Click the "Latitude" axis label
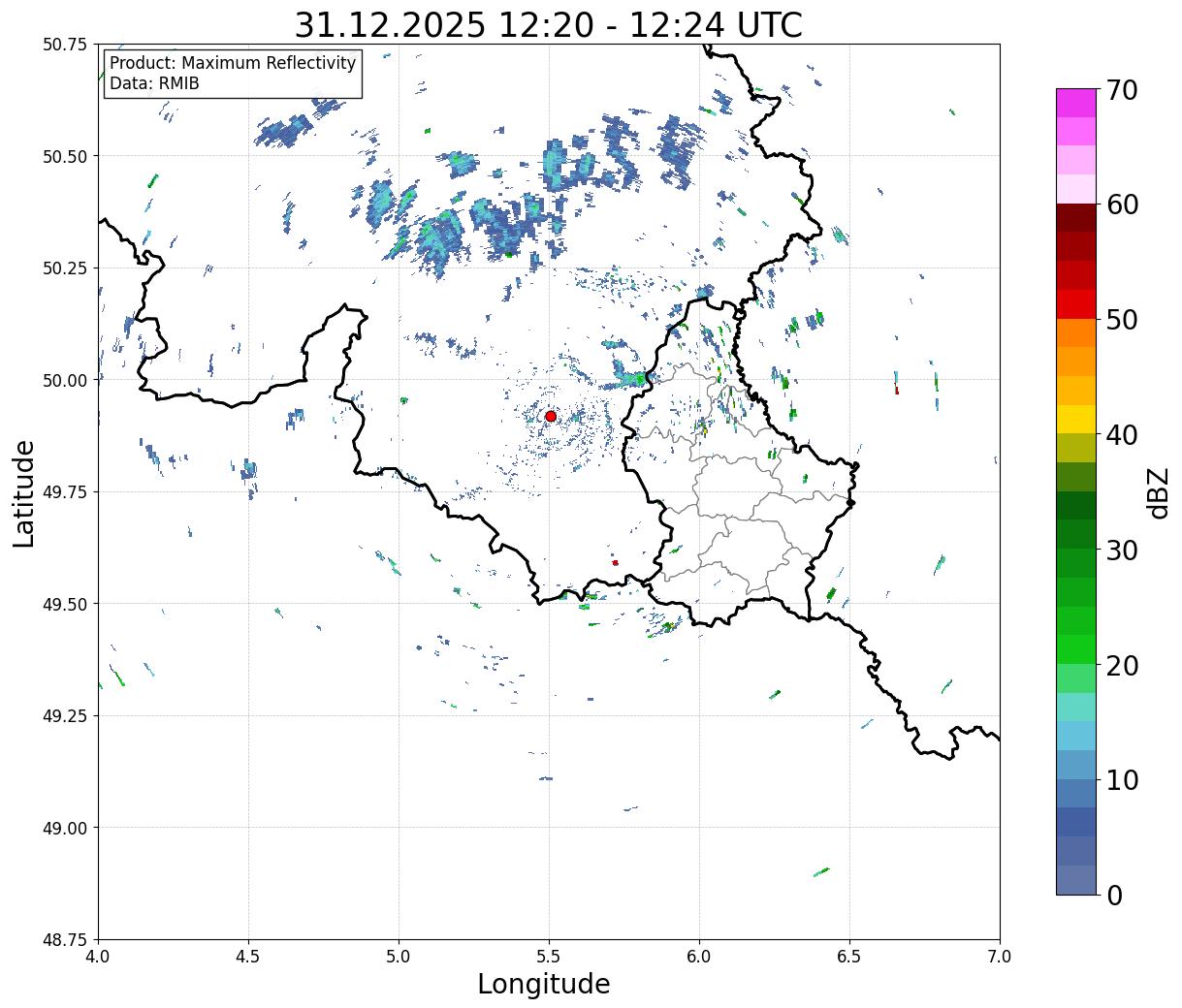The height and width of the screenshot is (1008, 1182). click(x=24, y=492)
